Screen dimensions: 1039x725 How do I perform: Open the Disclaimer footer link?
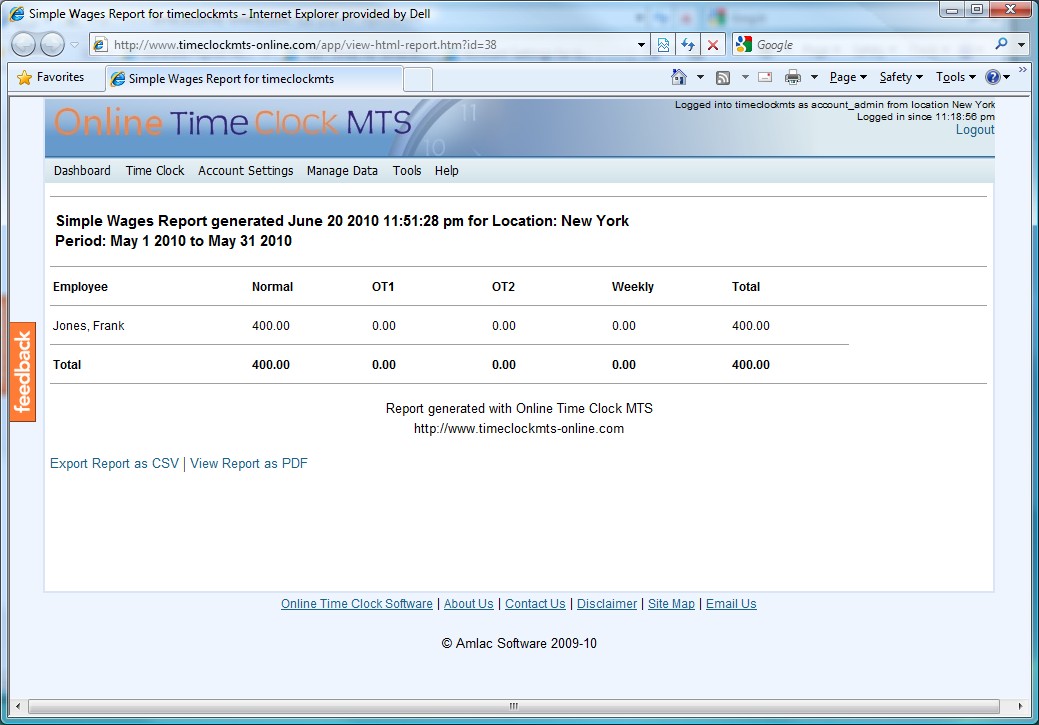click(x=607, y=604)
